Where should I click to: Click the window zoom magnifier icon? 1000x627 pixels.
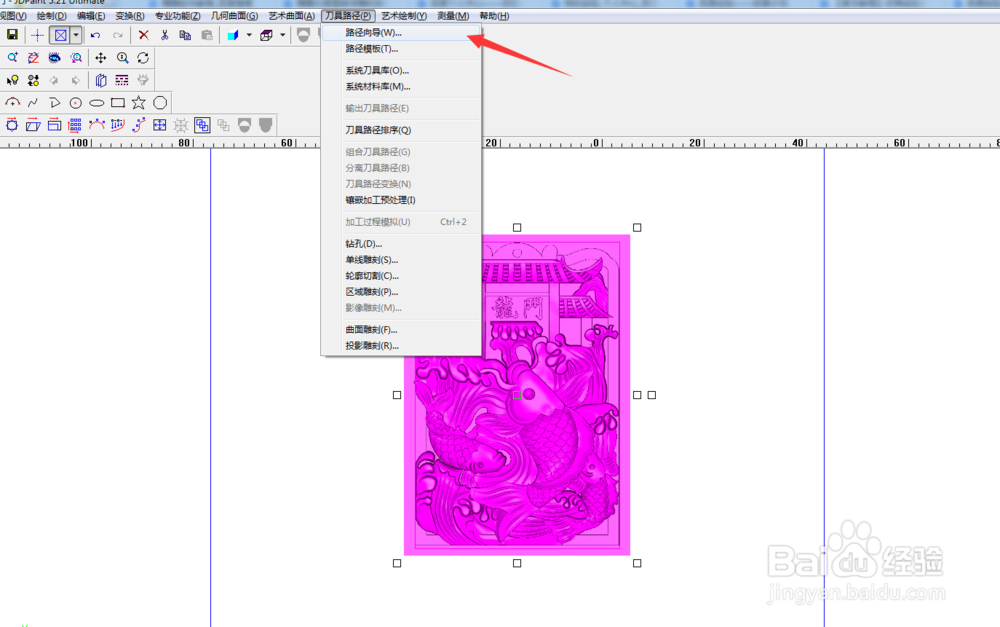pyautogui.click(x=12, y=58)
